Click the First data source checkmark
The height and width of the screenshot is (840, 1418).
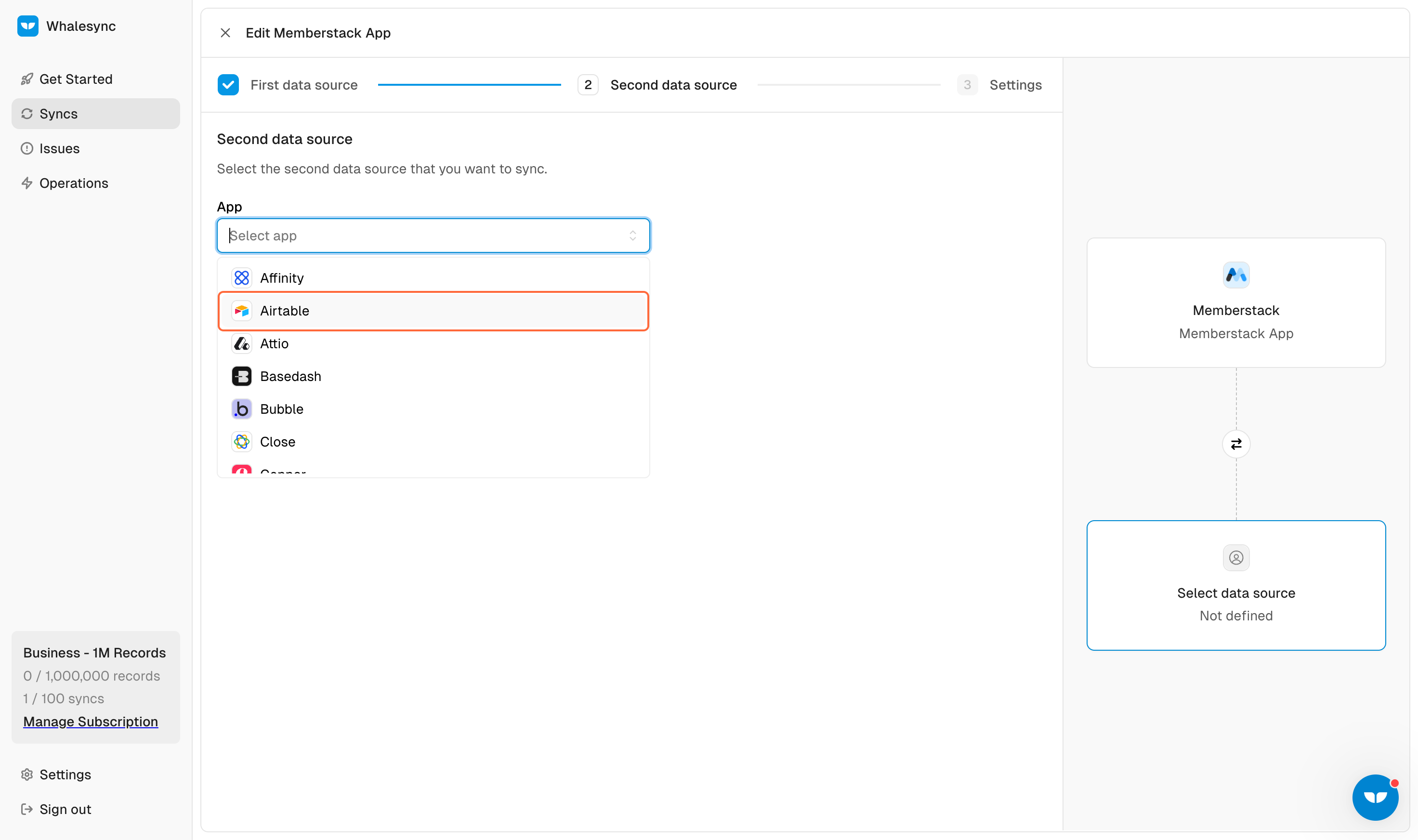228,85
